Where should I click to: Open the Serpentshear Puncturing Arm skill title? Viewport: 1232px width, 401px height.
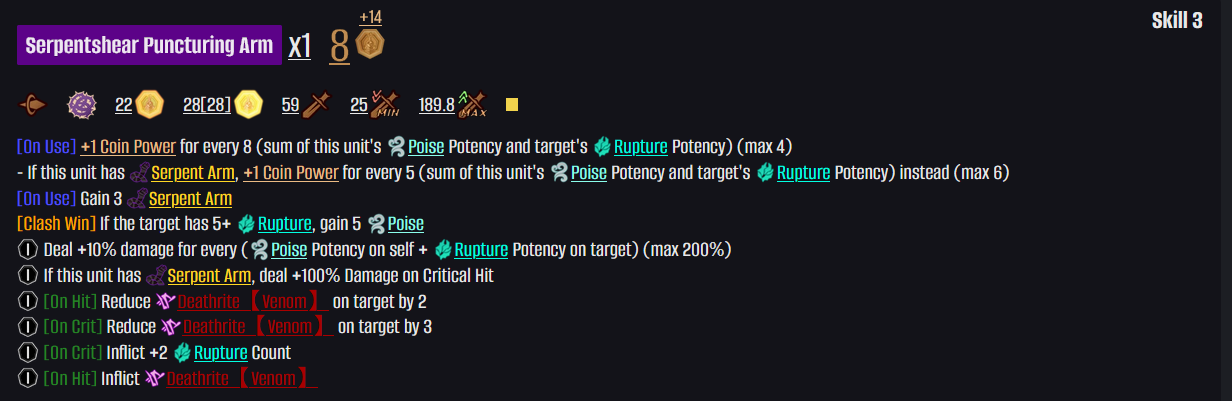click(149, 45)
